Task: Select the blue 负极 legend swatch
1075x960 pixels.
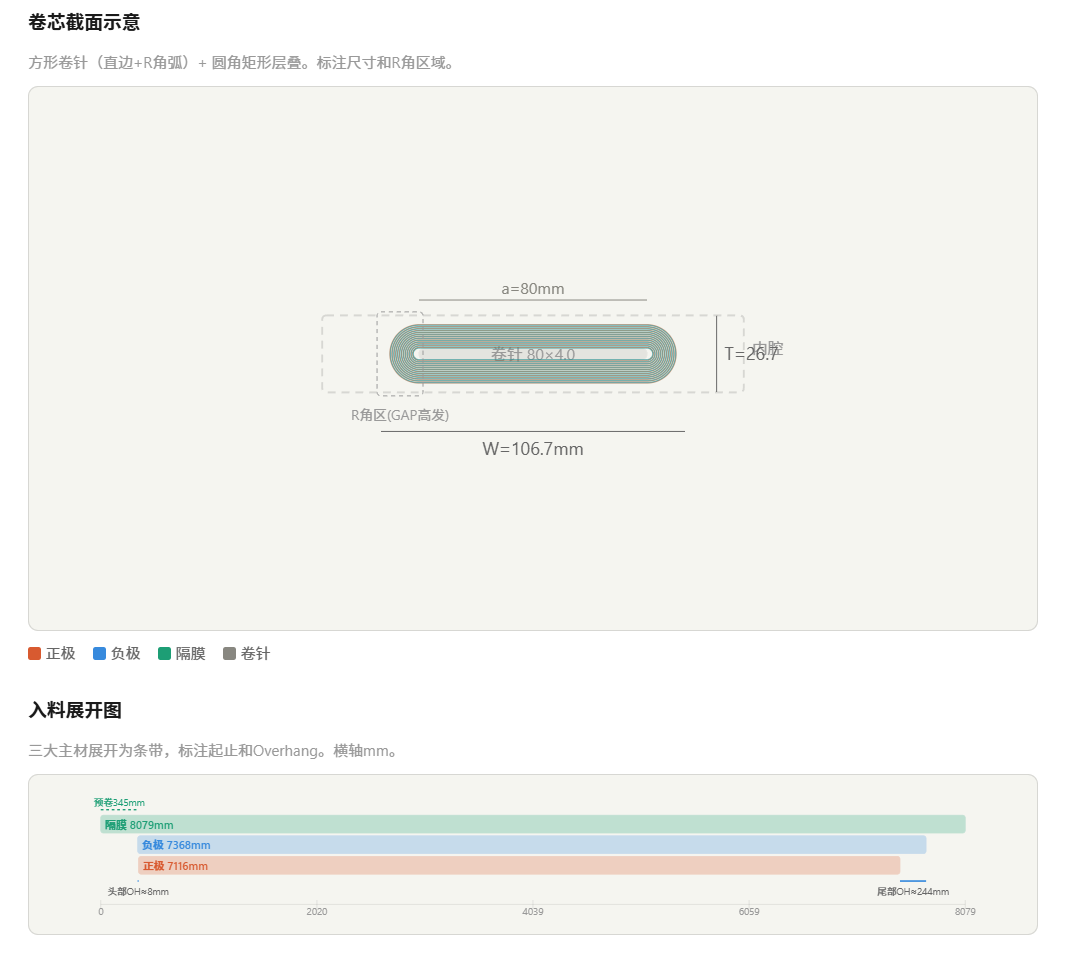Action: [99, 653]
